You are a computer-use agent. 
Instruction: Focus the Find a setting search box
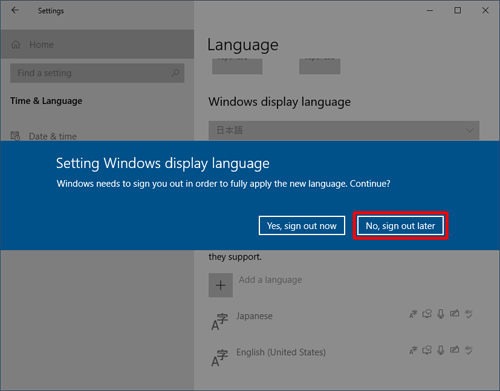tap(97, 73)
